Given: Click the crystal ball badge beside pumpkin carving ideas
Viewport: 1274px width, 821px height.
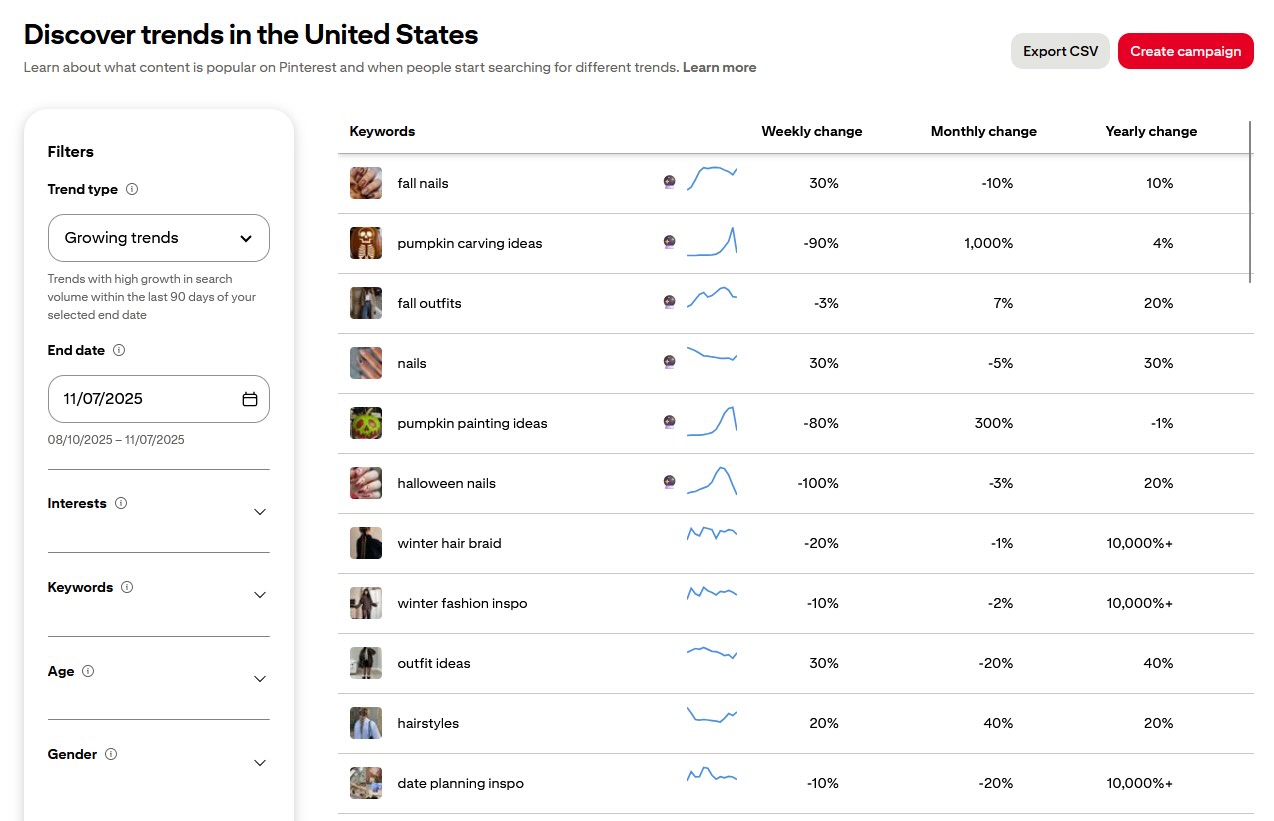Looking at the screenshot, I should coord(669,243).
